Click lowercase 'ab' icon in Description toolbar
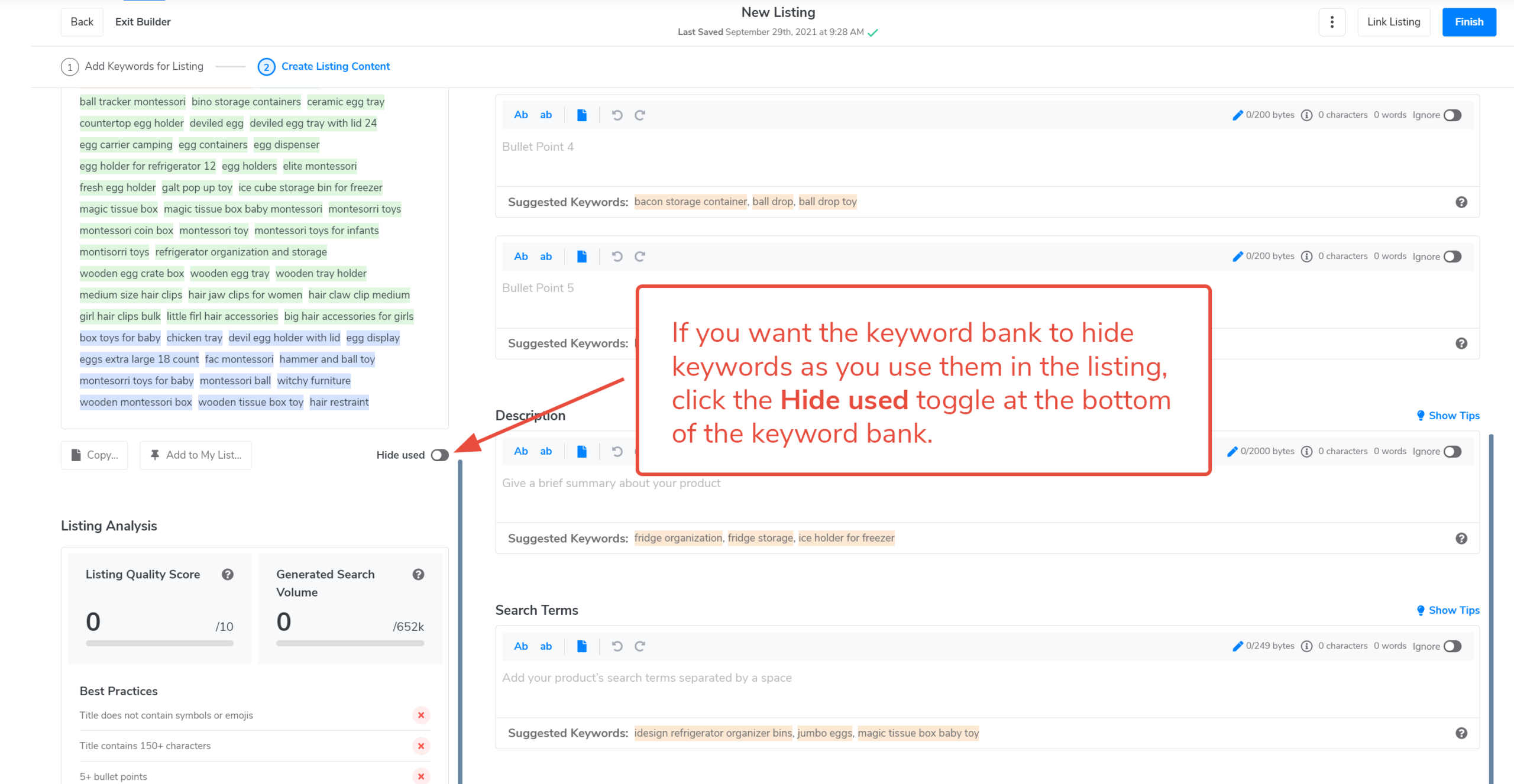The height and width of the screenshot is (784, 1514). point(545,452)
